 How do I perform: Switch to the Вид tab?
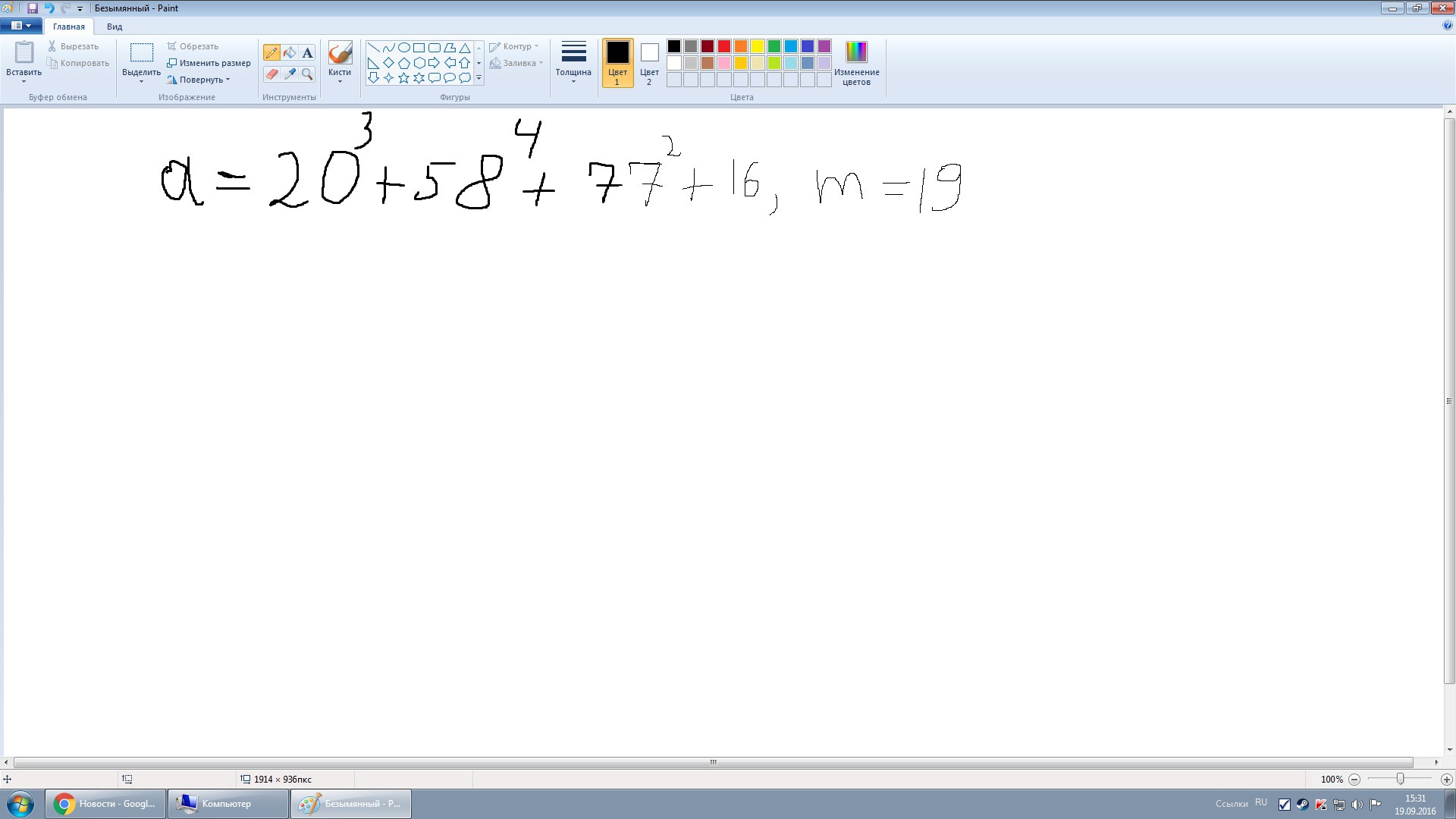pos(114,26)
